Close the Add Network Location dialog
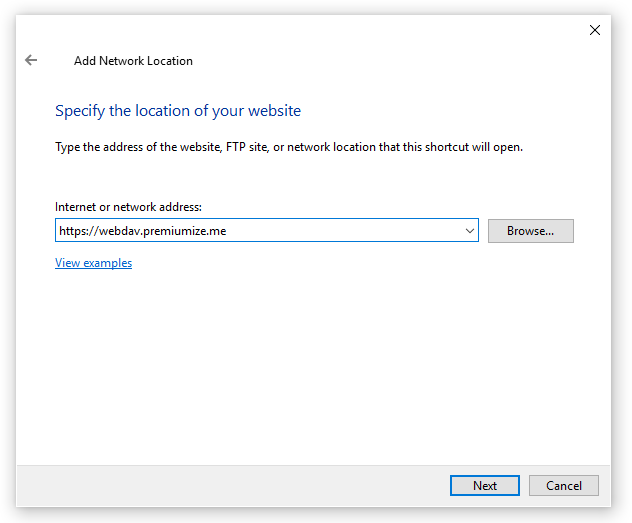632x523 pixels. (595, 30)
